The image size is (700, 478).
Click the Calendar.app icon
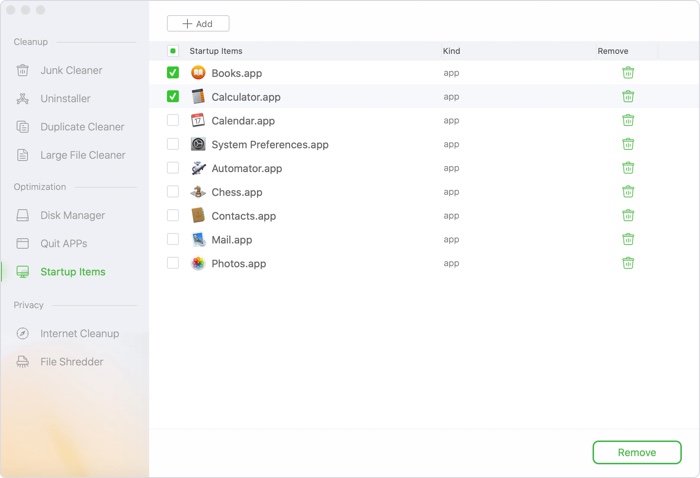pos(198,120)
